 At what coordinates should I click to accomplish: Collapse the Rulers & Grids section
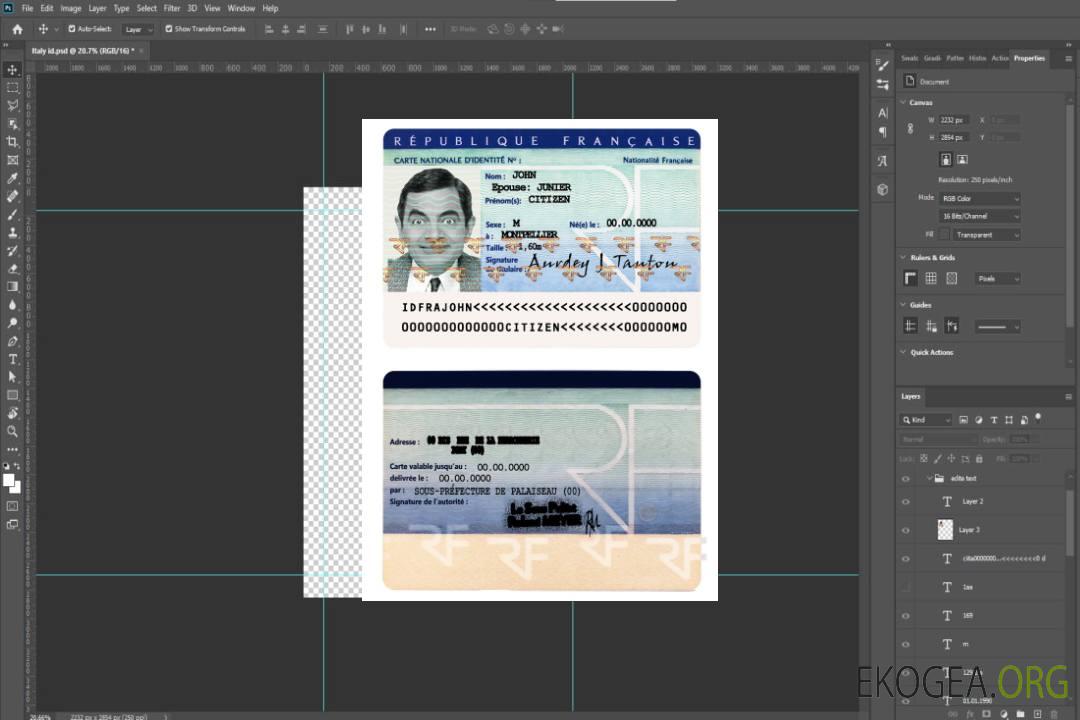coord(903,258)
